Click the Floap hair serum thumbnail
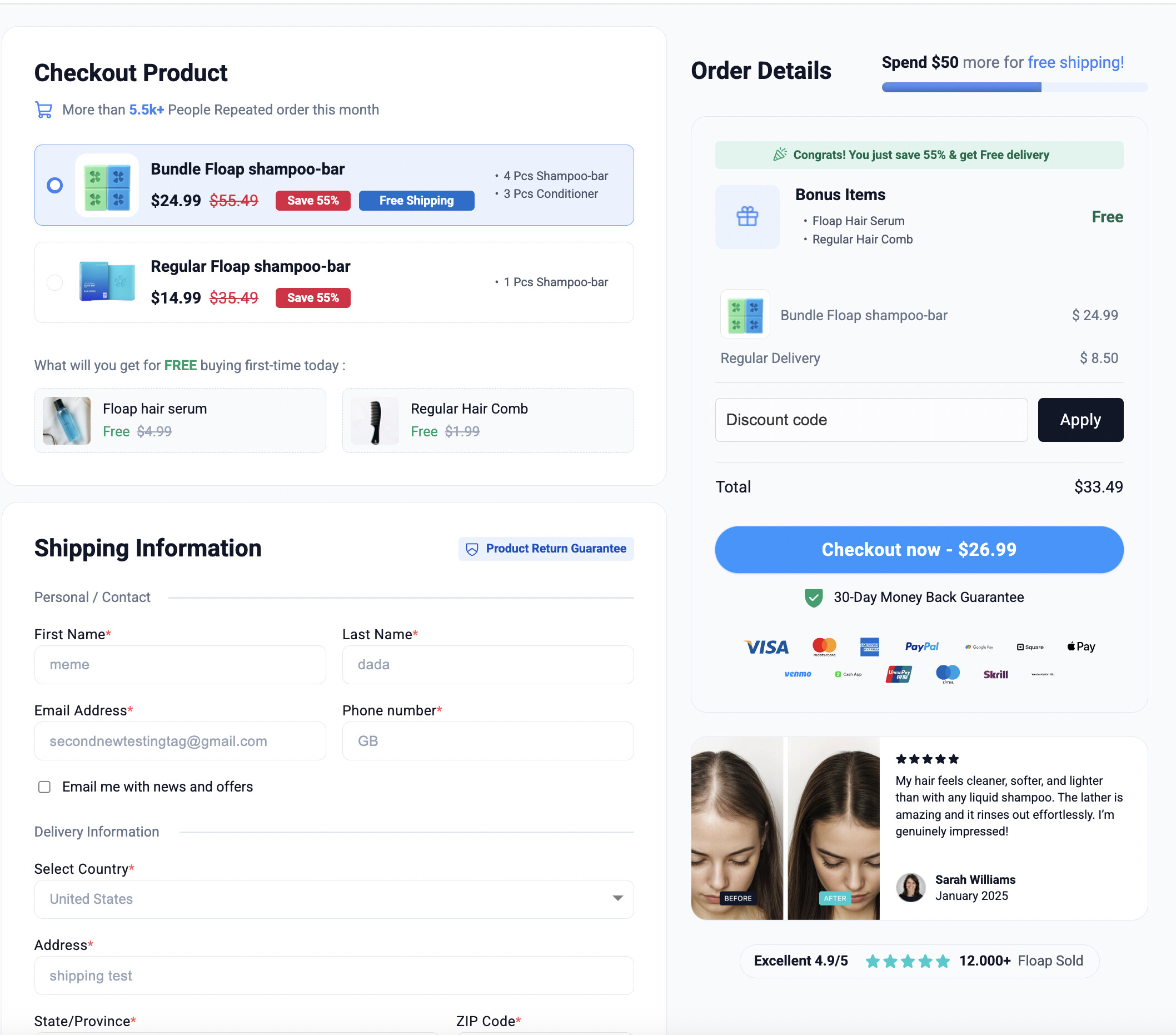 (67, 421)
